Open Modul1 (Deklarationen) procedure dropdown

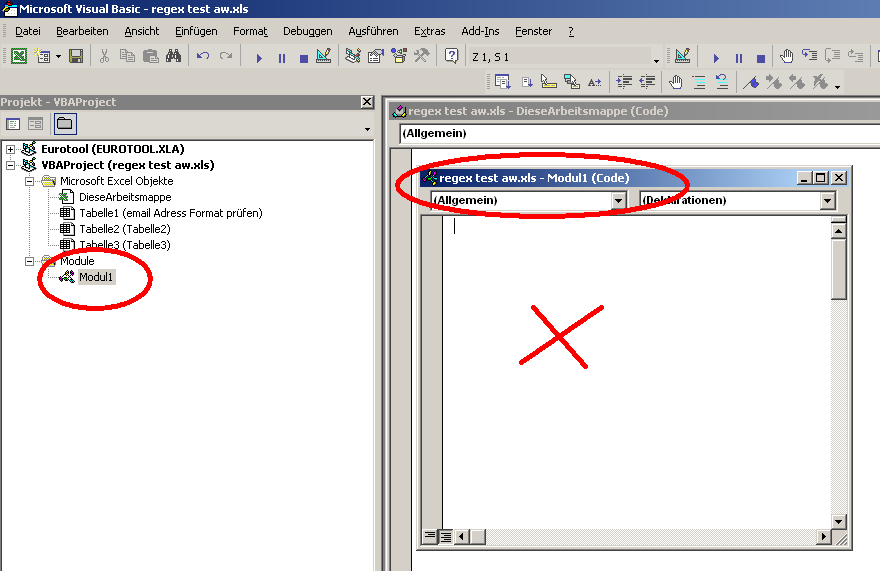pos(828,200)
